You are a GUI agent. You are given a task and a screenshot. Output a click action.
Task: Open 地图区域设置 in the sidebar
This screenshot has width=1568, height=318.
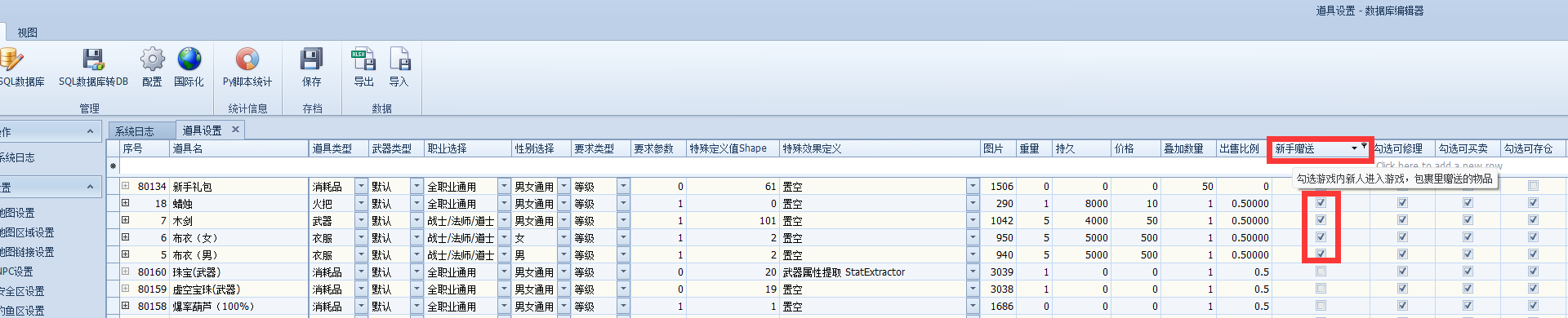(28, 232)
